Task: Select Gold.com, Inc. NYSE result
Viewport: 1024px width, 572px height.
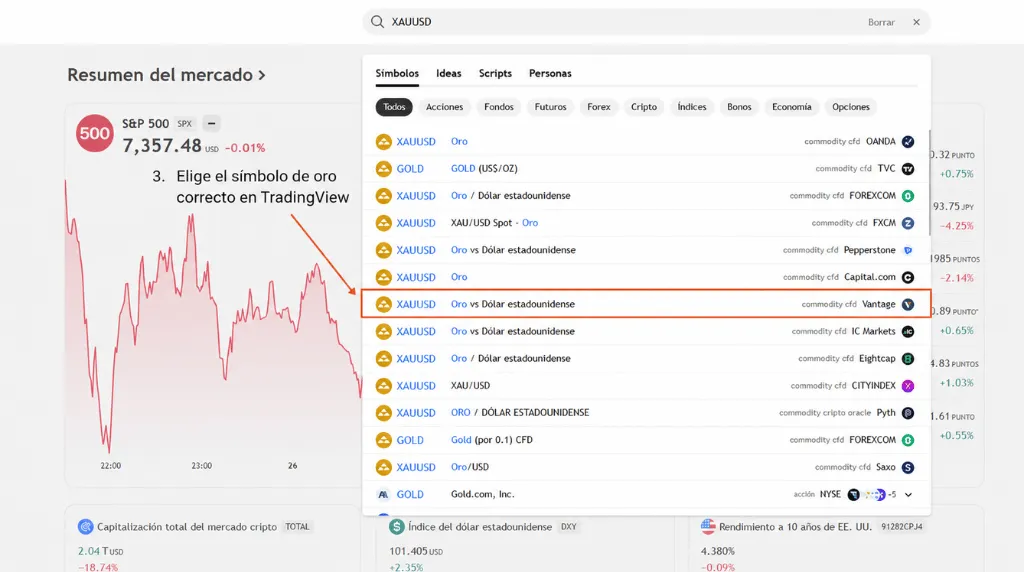Action: (645, 494)
